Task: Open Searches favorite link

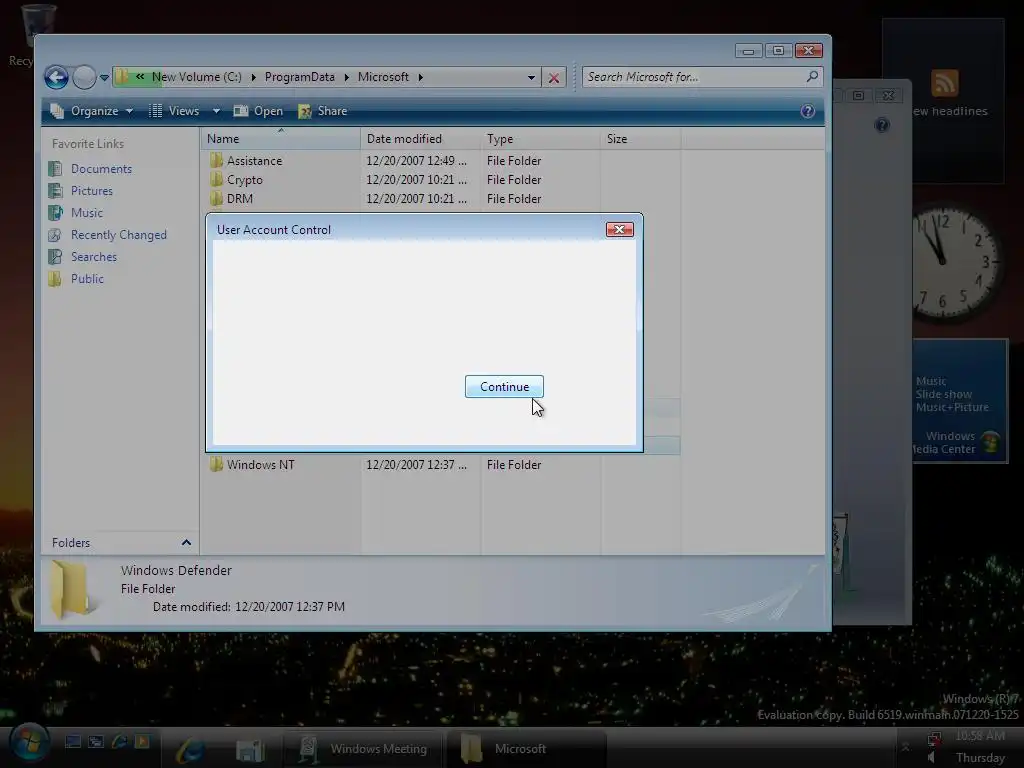Action: click(x=94, y=257)
